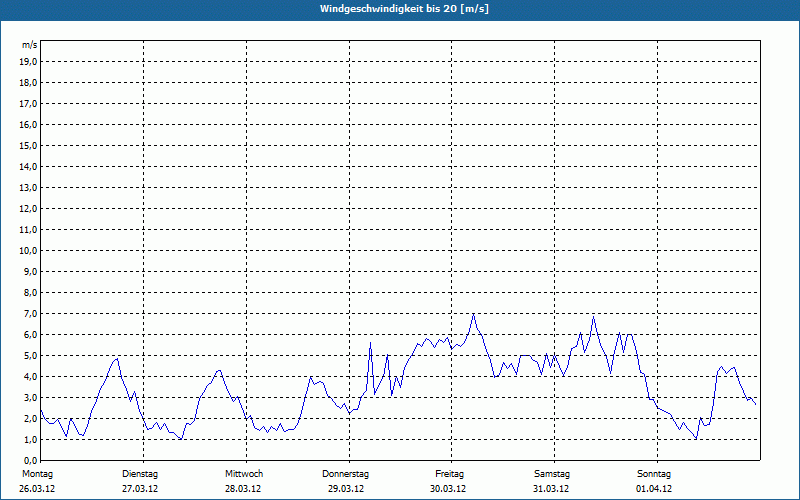Click the date '26.03.12'
800x500 pixels.
click(37, 489)
